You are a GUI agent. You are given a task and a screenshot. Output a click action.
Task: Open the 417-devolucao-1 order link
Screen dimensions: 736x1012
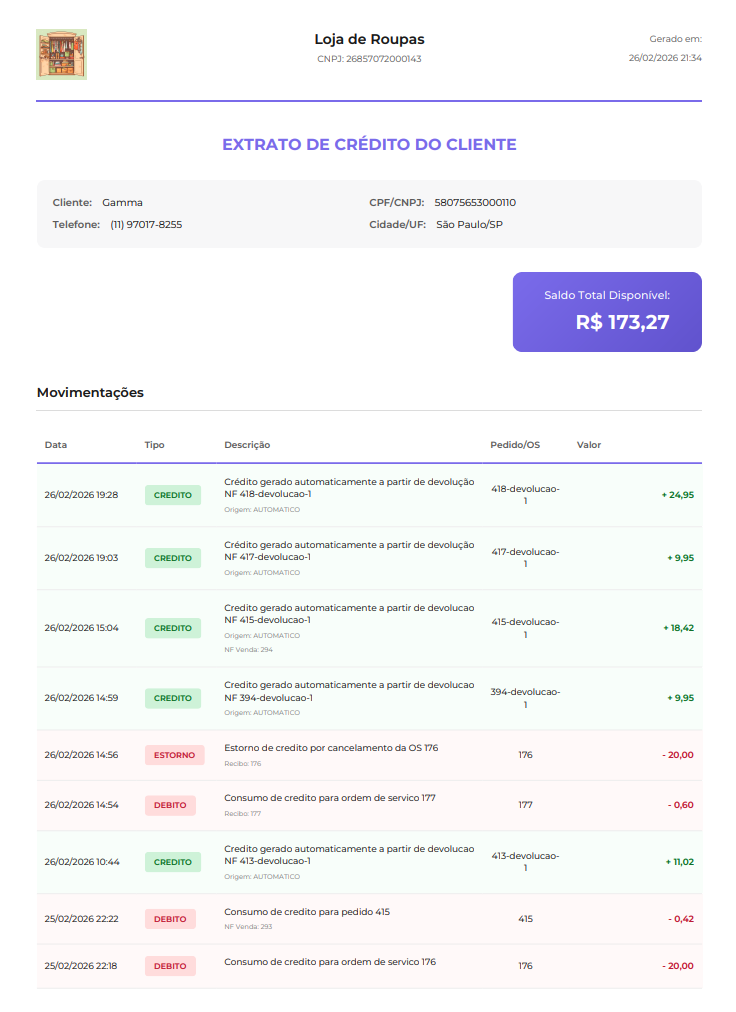(525, 558)
